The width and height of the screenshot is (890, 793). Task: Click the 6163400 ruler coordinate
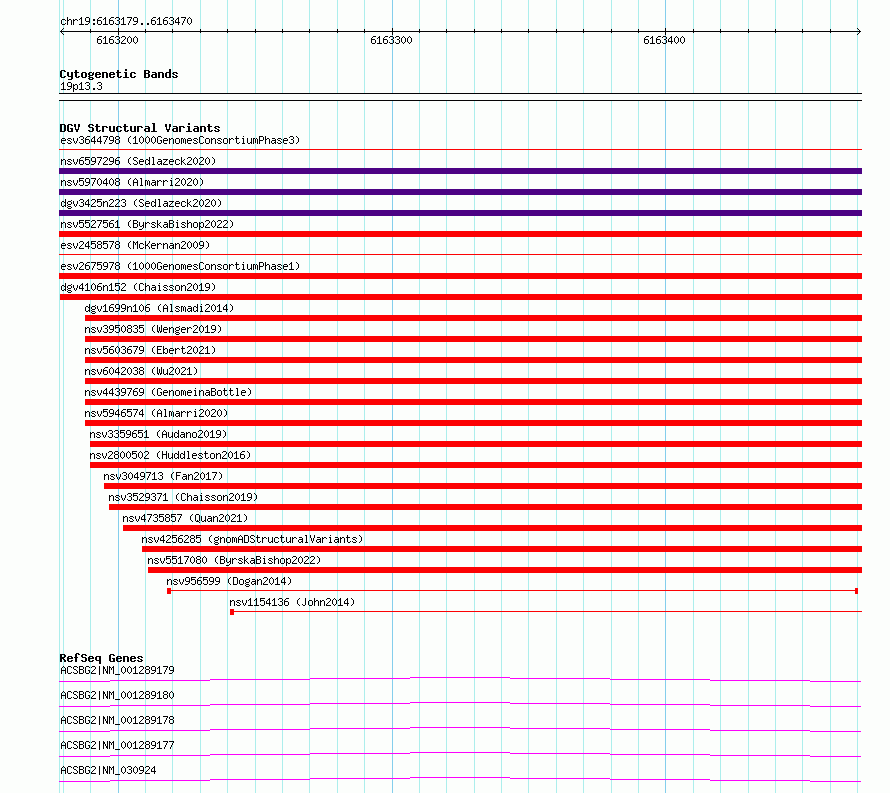(x=664, y=40)
